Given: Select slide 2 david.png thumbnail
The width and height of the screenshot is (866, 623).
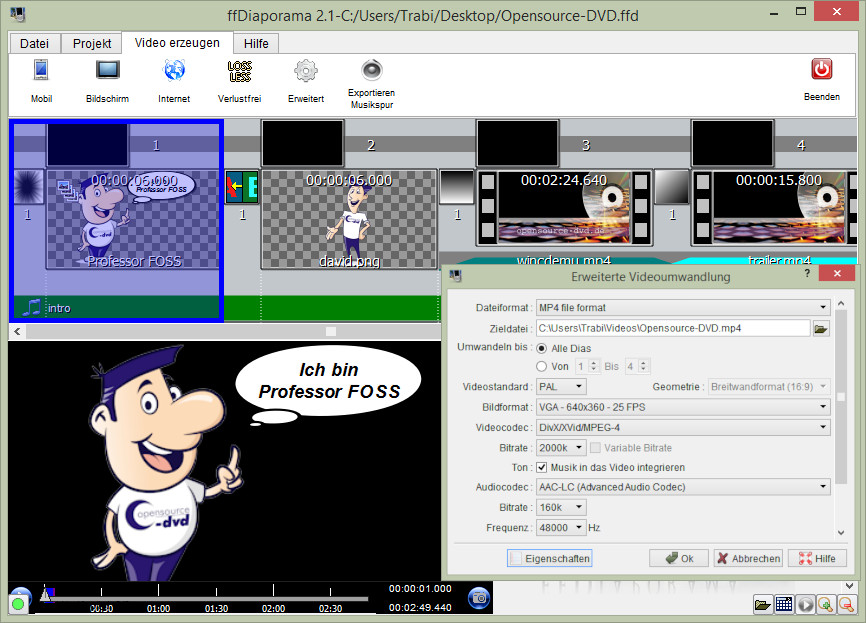Looking at the screenshot, I should point(348,219).
